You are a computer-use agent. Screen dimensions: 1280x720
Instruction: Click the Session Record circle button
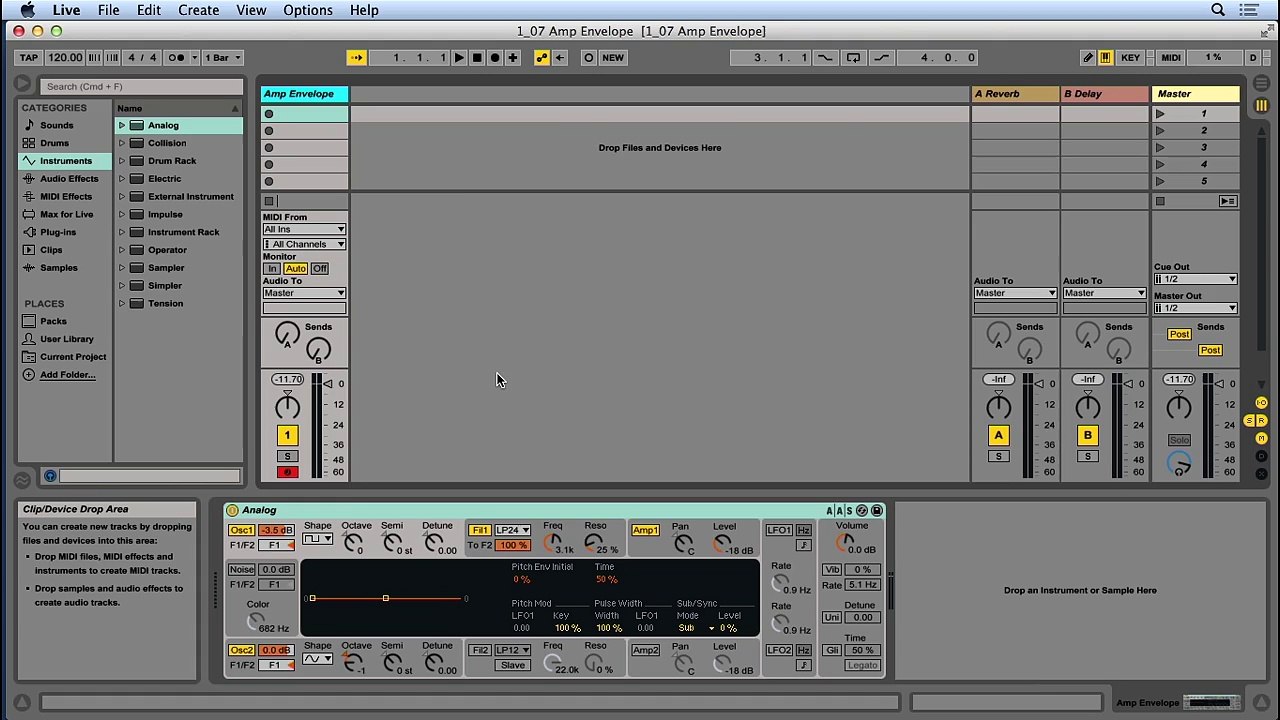[x=589, y=58]
